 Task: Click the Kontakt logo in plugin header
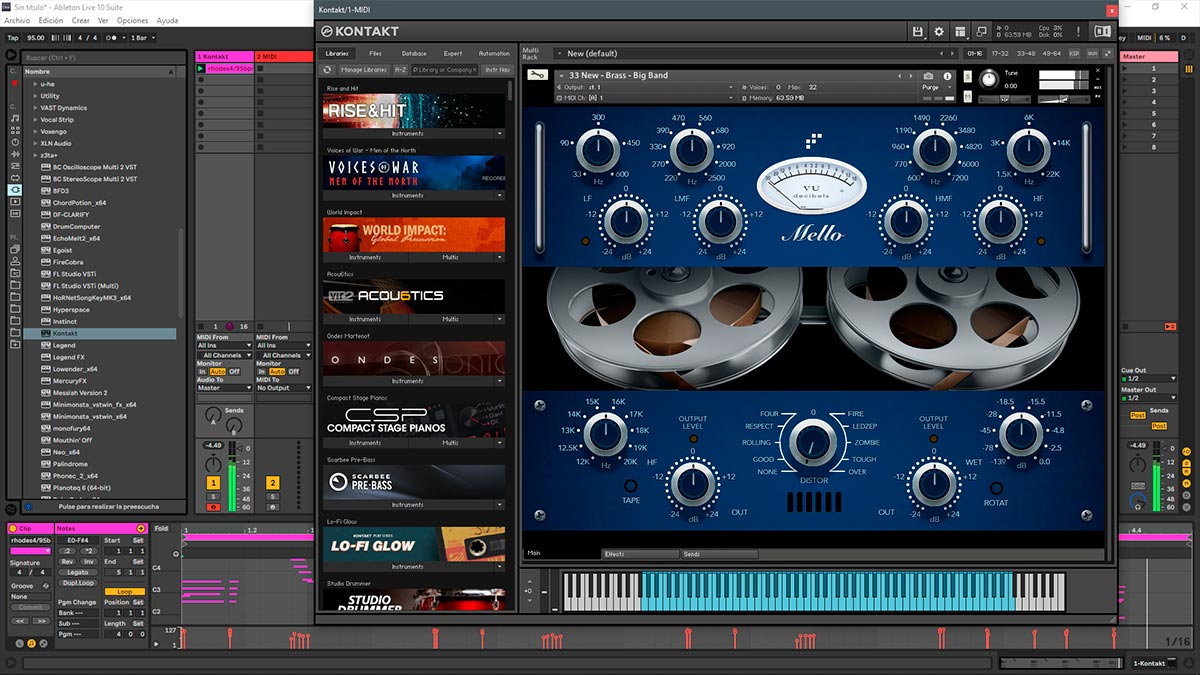[360, 32]
